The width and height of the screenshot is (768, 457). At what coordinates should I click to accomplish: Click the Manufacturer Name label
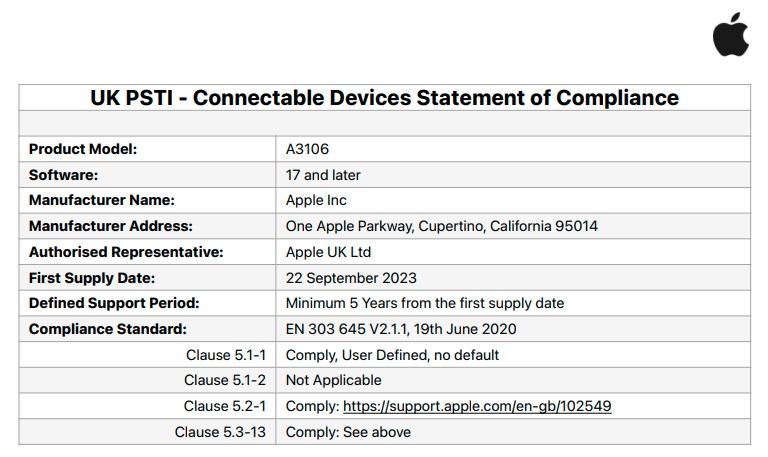pos(101,200)
